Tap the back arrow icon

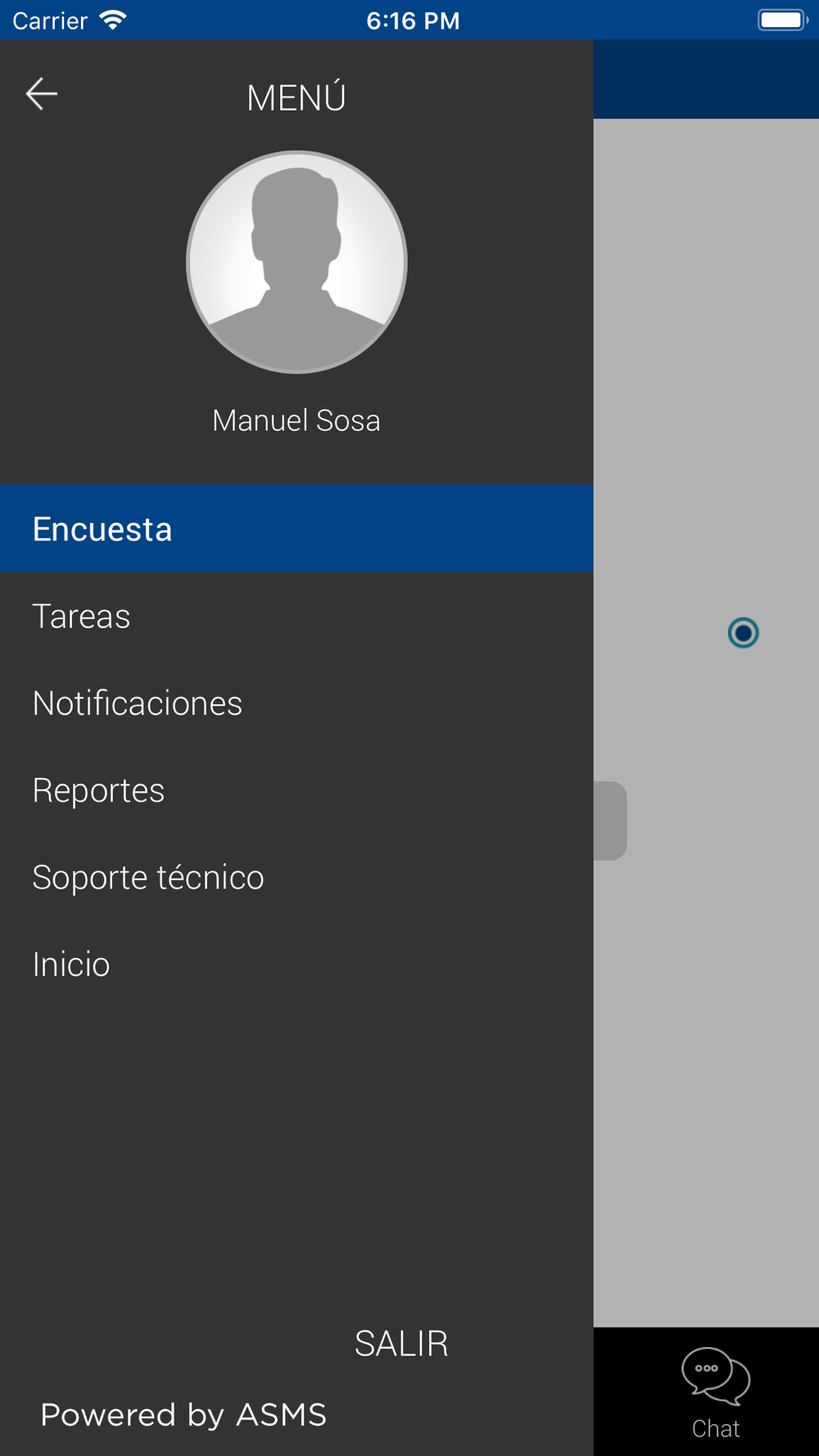(42, 94)
